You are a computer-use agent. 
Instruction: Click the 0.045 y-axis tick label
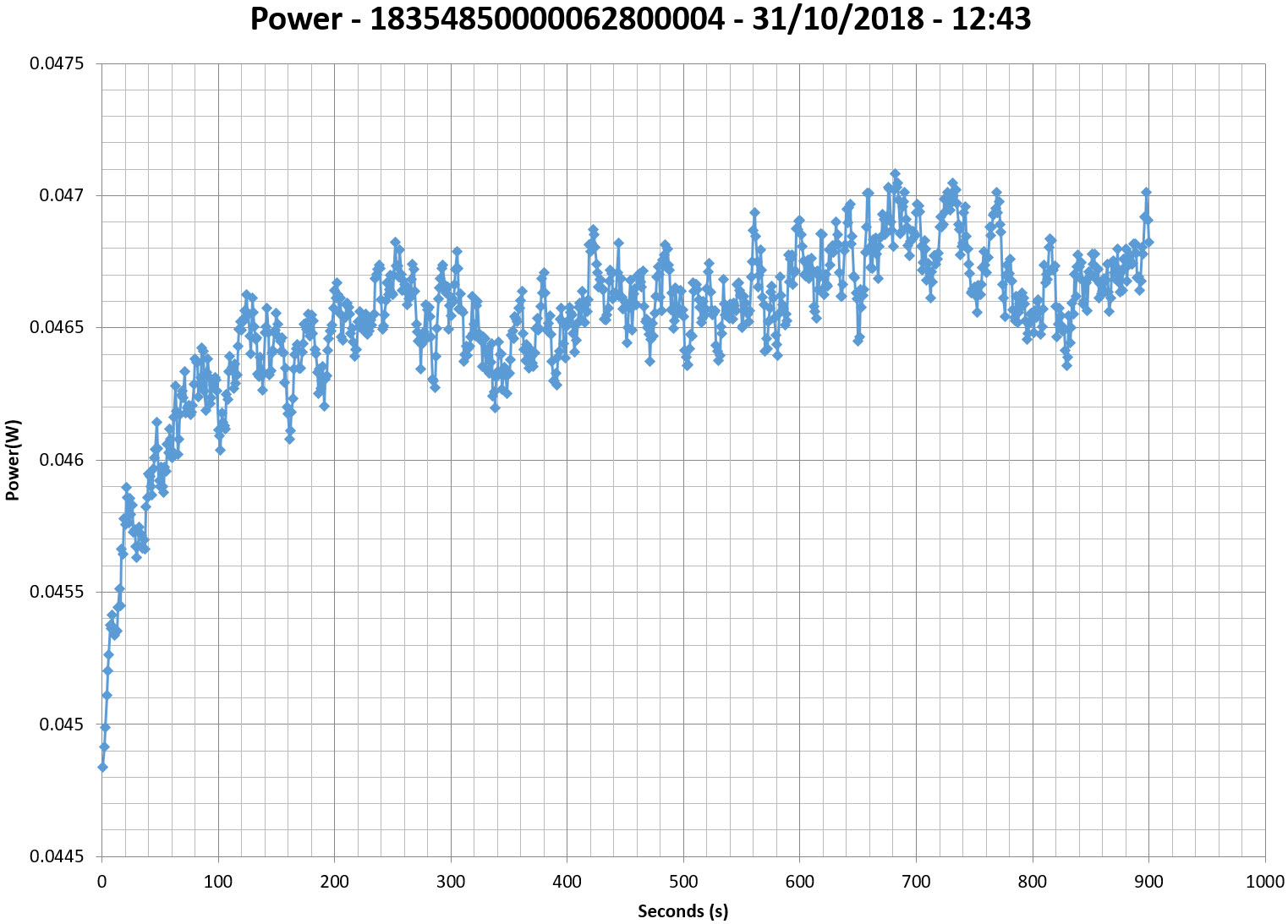pos(68,724)
